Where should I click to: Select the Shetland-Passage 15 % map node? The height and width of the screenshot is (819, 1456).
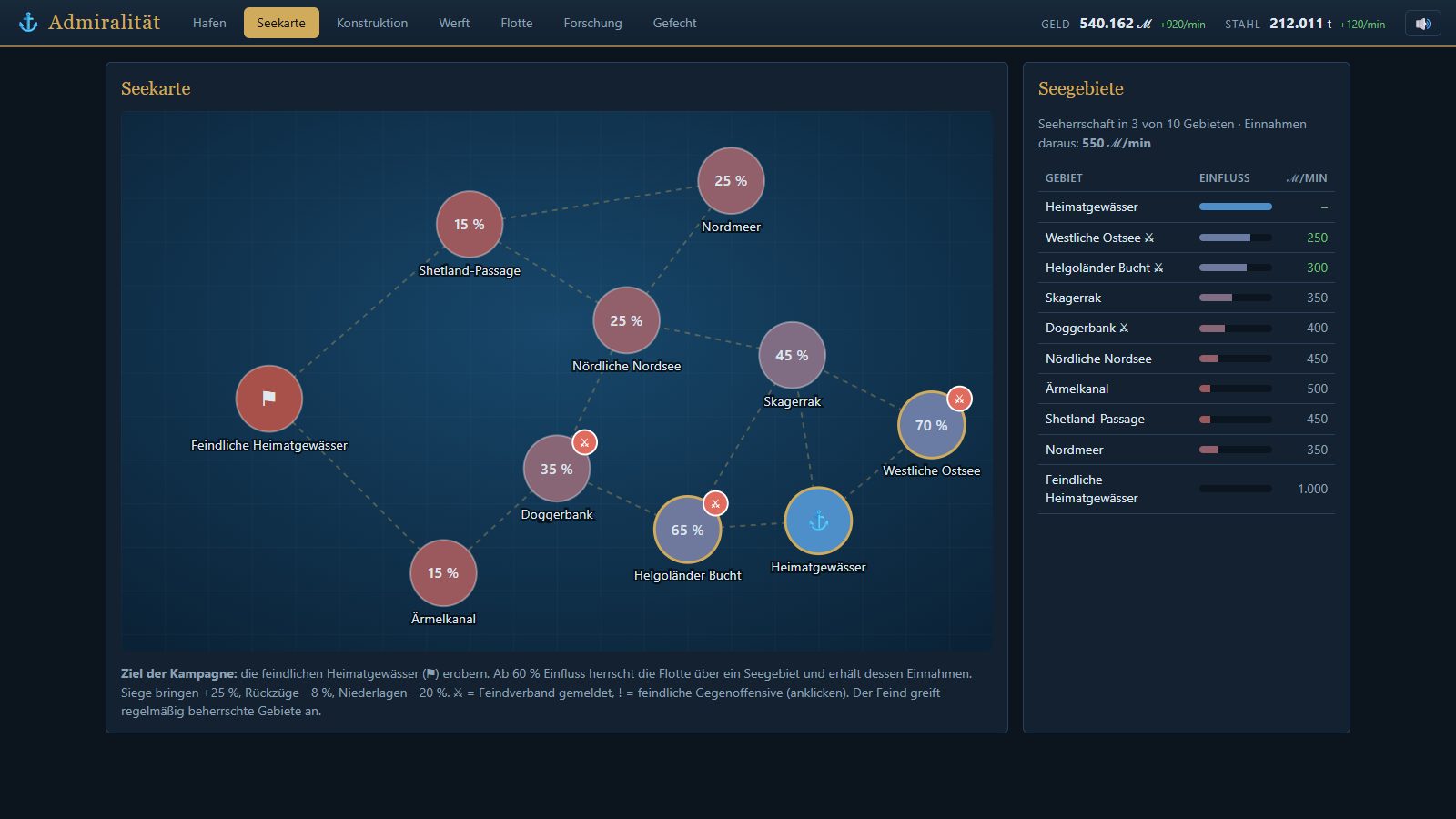click(470, 224)
